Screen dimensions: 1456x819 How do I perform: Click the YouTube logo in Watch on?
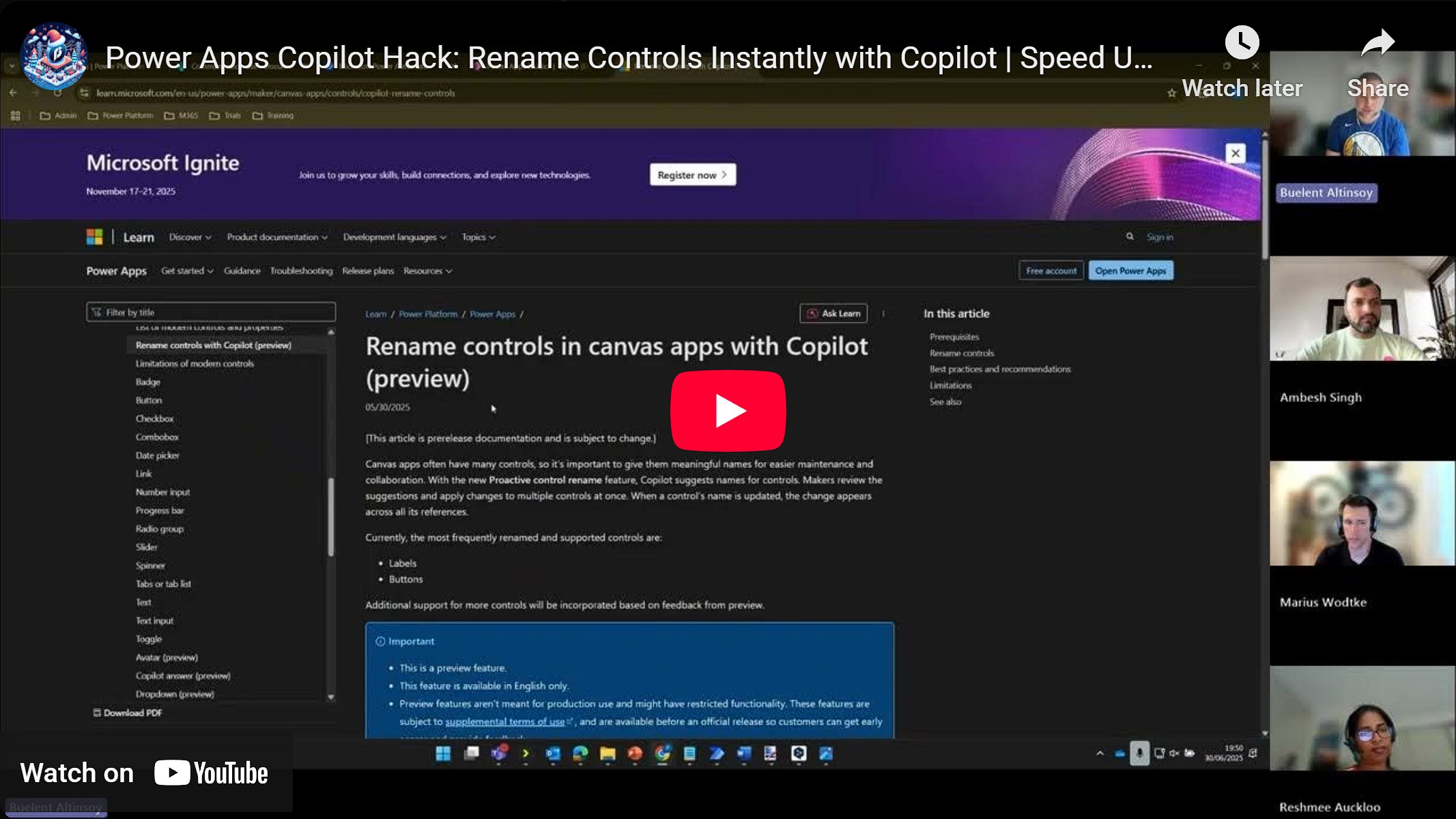click(x=211, y=773)
